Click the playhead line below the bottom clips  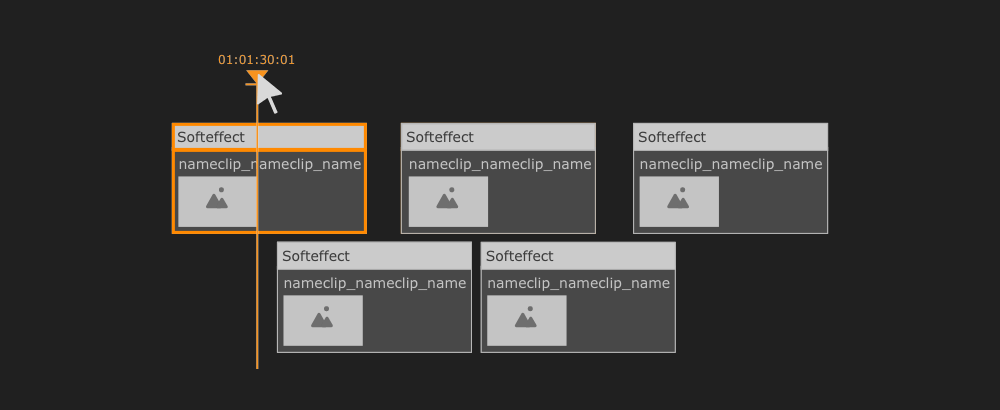click(257, 360)
